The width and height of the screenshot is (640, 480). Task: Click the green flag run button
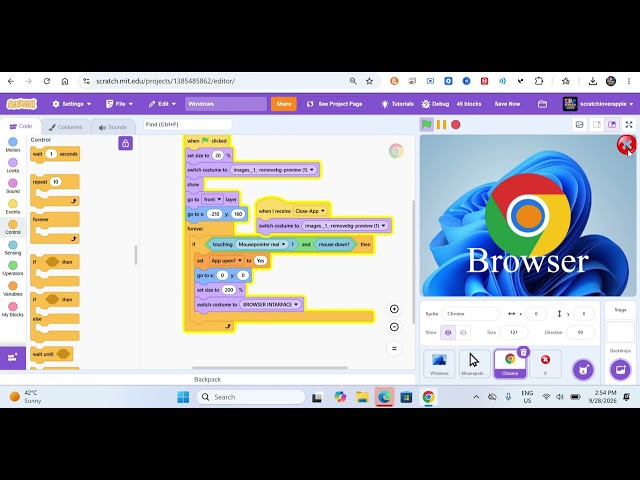426,124
